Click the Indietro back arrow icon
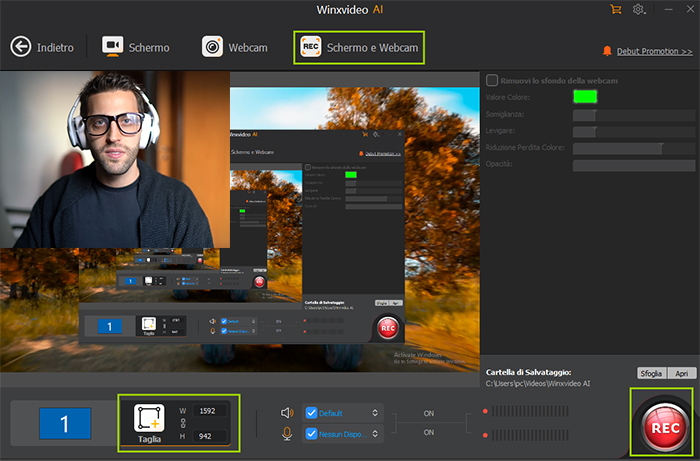The height and width of the screenshot is (461, 700). (21, 47)
